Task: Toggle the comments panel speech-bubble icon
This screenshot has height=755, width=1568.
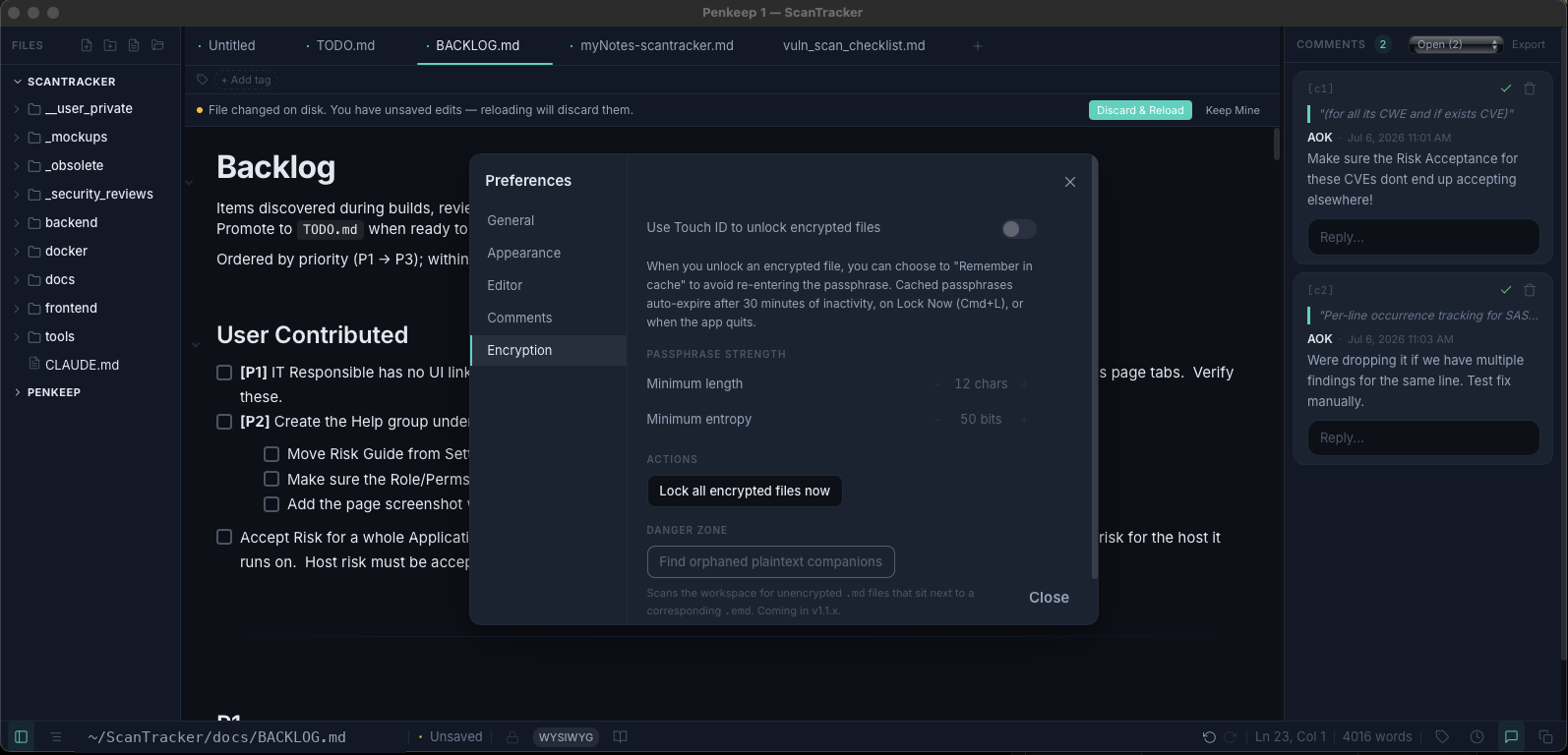Action: click(x=1511, y=736)
